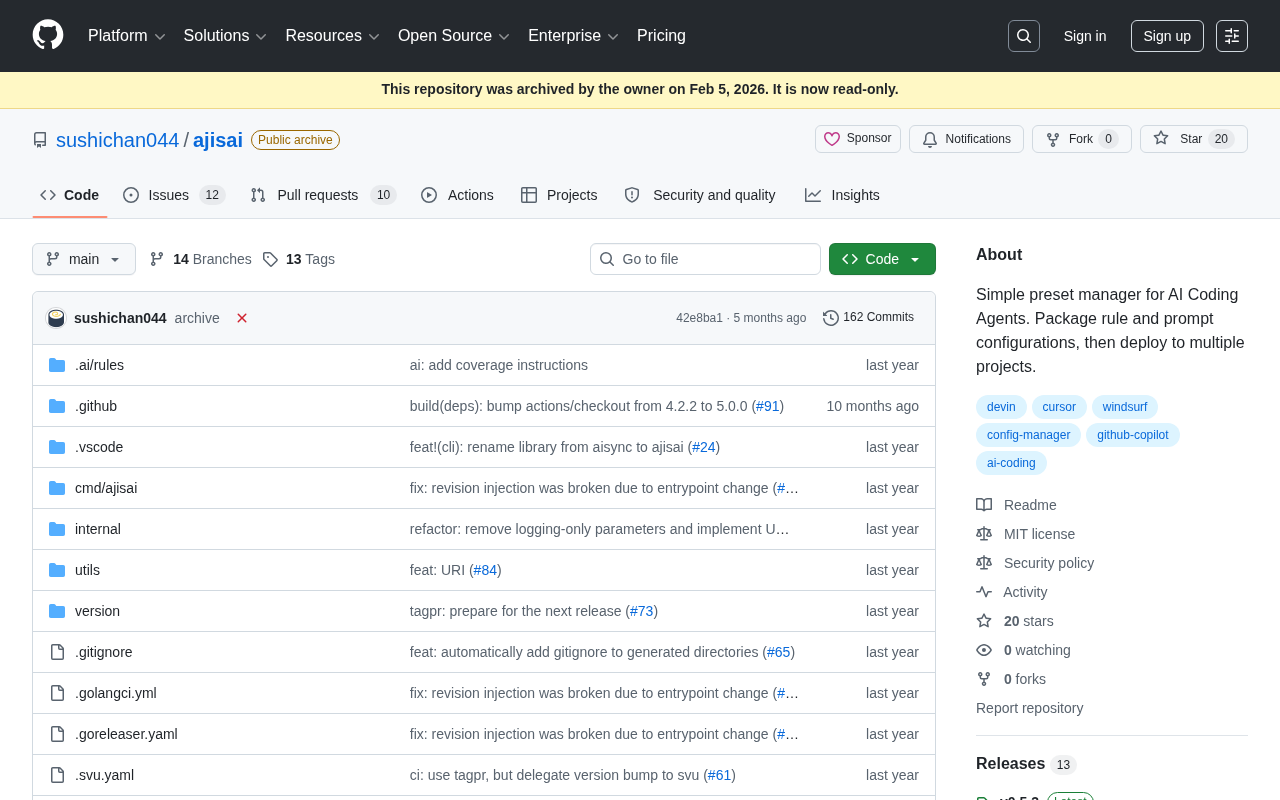Click the Sponsor button
Screen dimensions: 1280x800
[858, 139]
